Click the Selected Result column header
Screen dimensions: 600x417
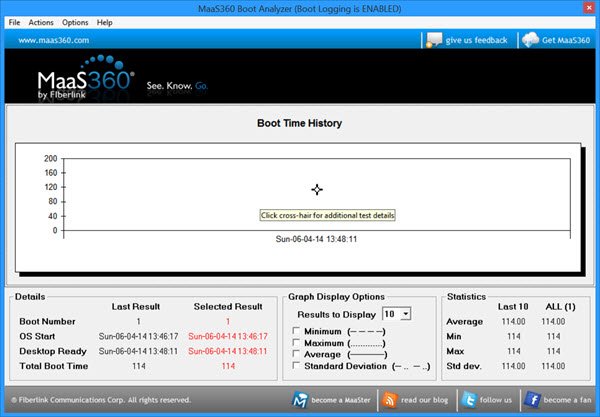[x=228, y=307]
